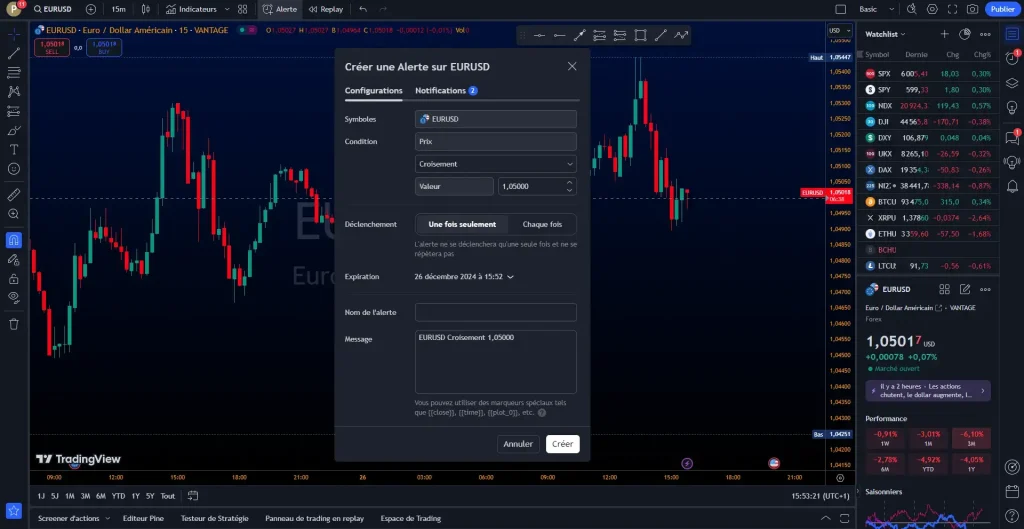
Task: Open the calendar icon in right sidebar
Action: [x=1012, y=490]
